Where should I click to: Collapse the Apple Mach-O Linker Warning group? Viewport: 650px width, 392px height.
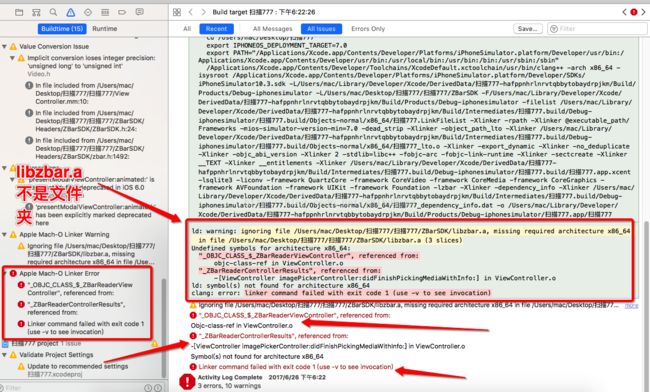[x=5, y=235]
